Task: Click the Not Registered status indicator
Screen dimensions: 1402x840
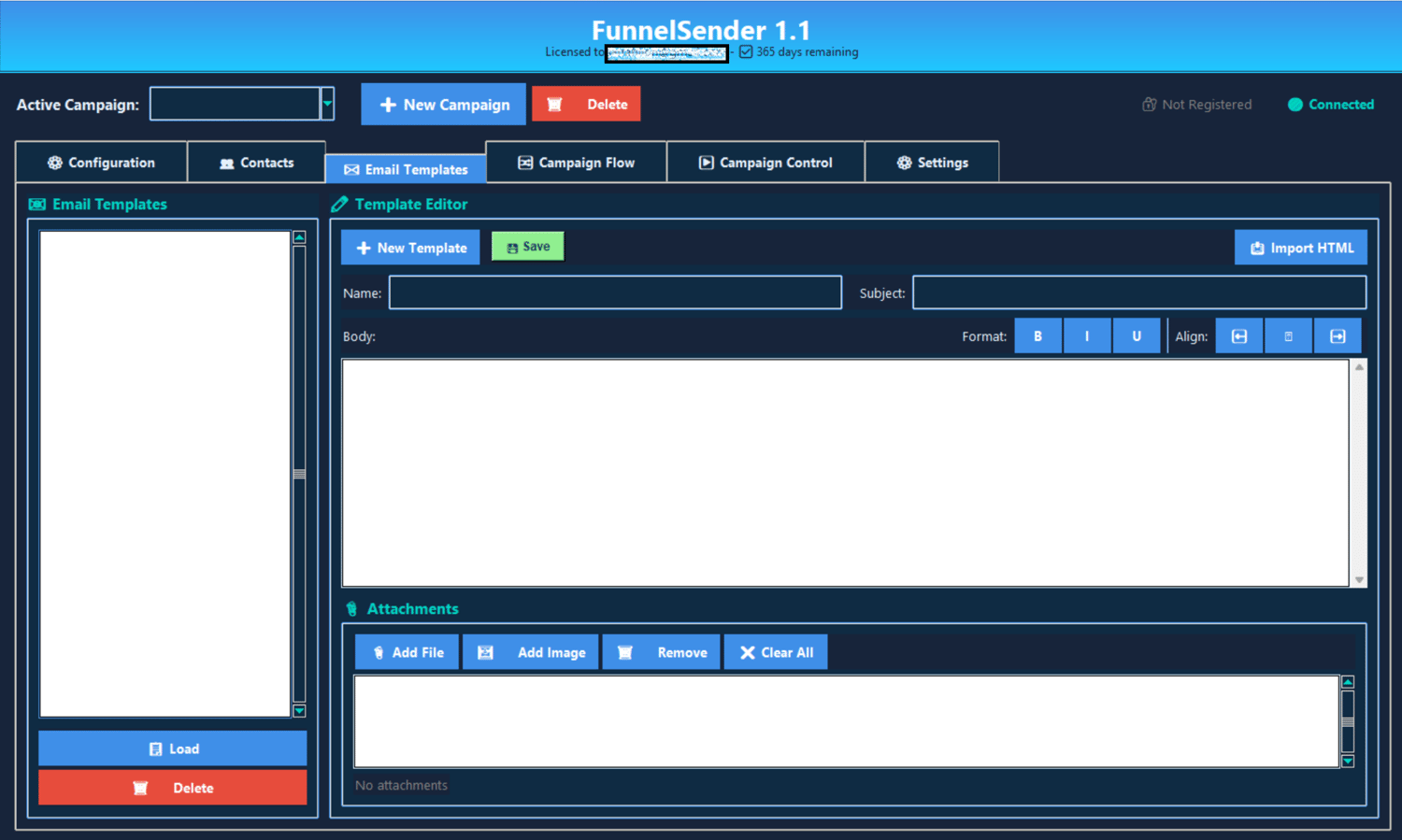Action: 1196,105
